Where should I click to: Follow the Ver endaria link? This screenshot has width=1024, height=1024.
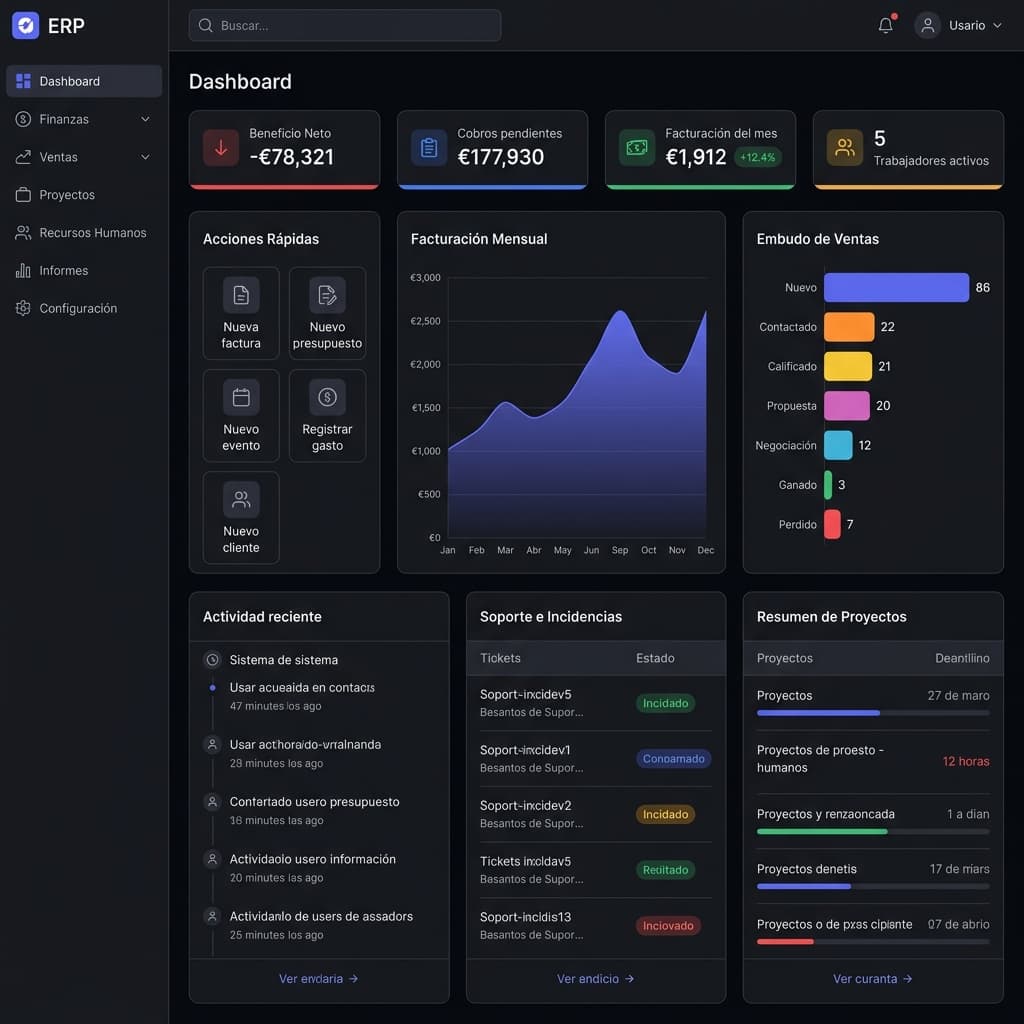tap(318, 978)
